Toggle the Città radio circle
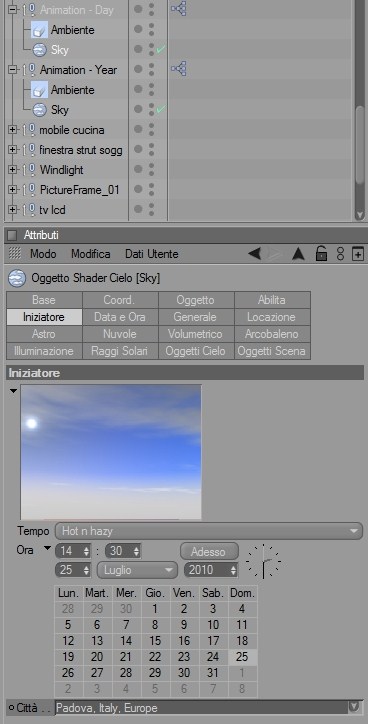 (12, 708)
